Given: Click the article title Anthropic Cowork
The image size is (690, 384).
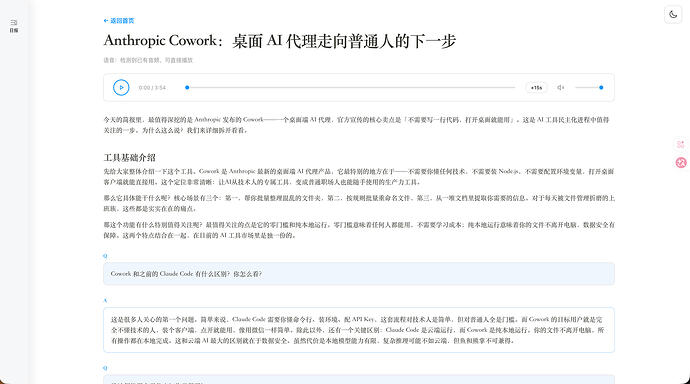Looking at the screenshot, I should (x=280, y=41).
